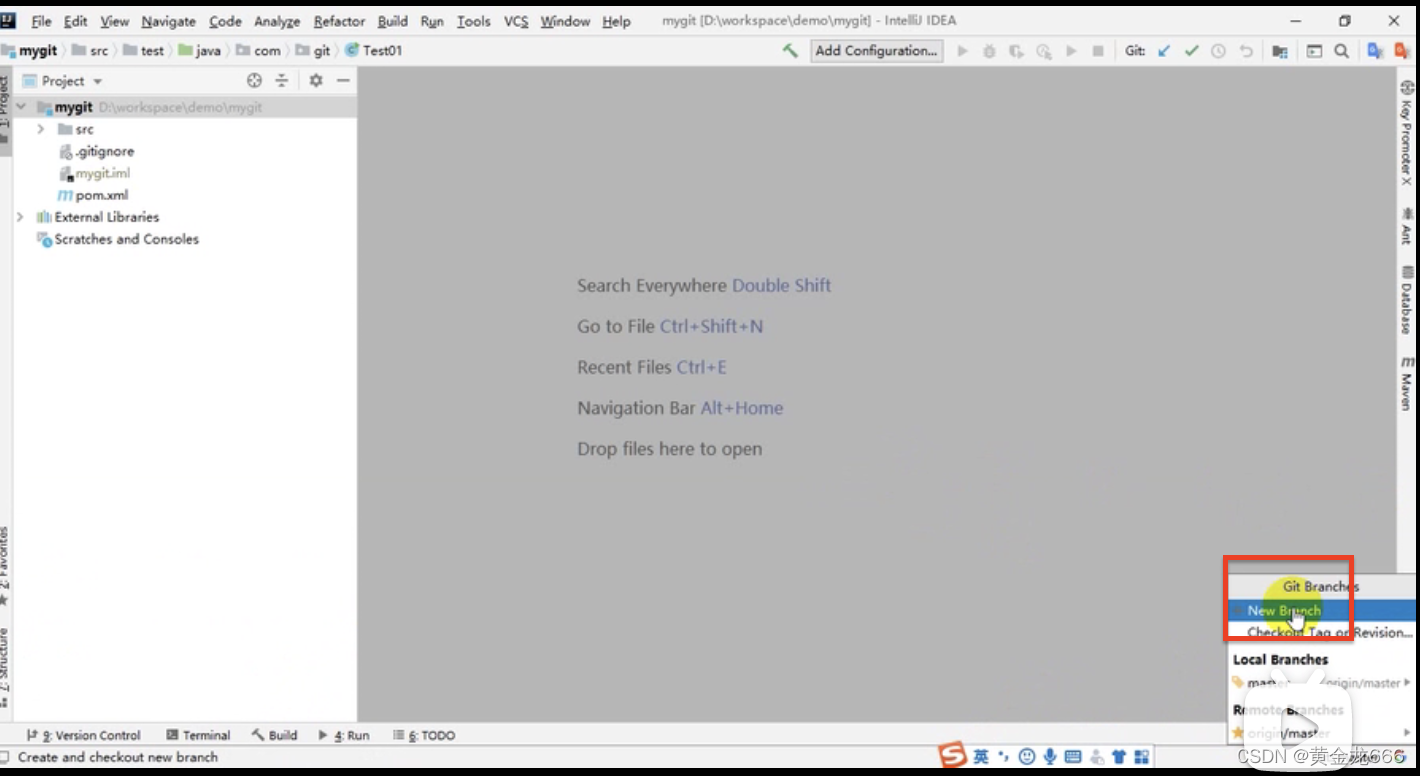Open the Tools menu
This screenshot has width=1420, height=776.
pos(473,21)
